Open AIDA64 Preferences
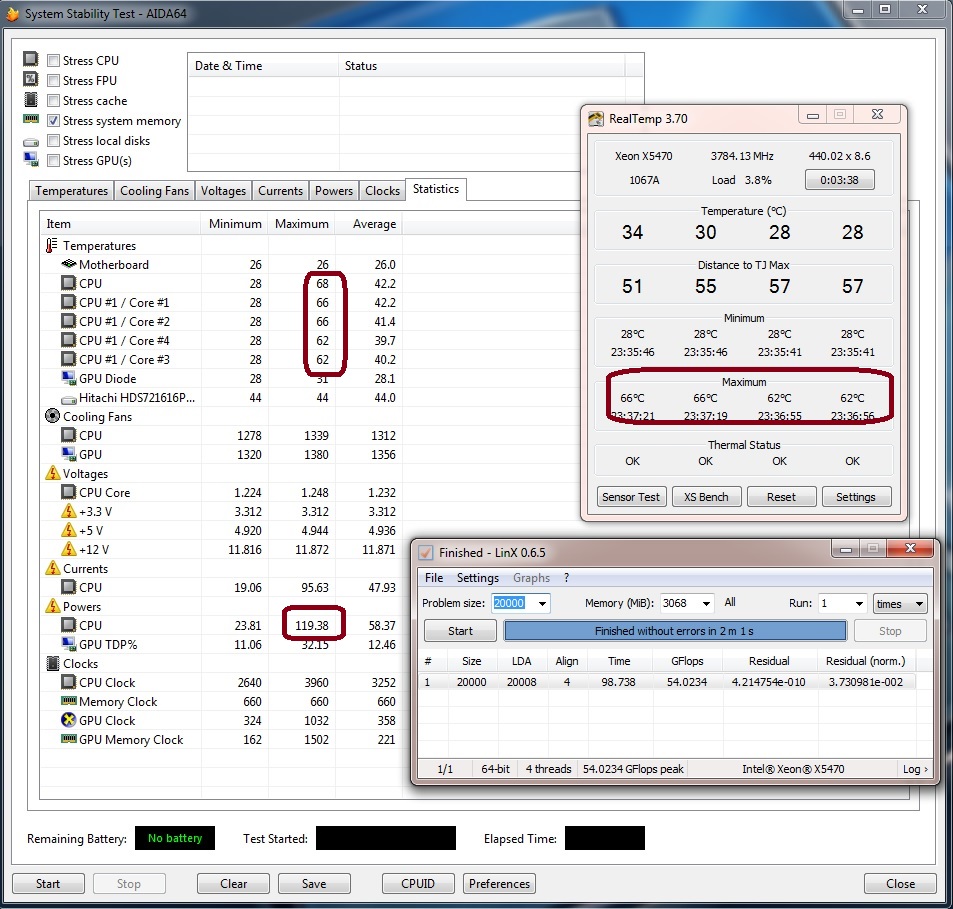This screenshot has width=953, height=909. pyautogui.click(x=499, y=883)
